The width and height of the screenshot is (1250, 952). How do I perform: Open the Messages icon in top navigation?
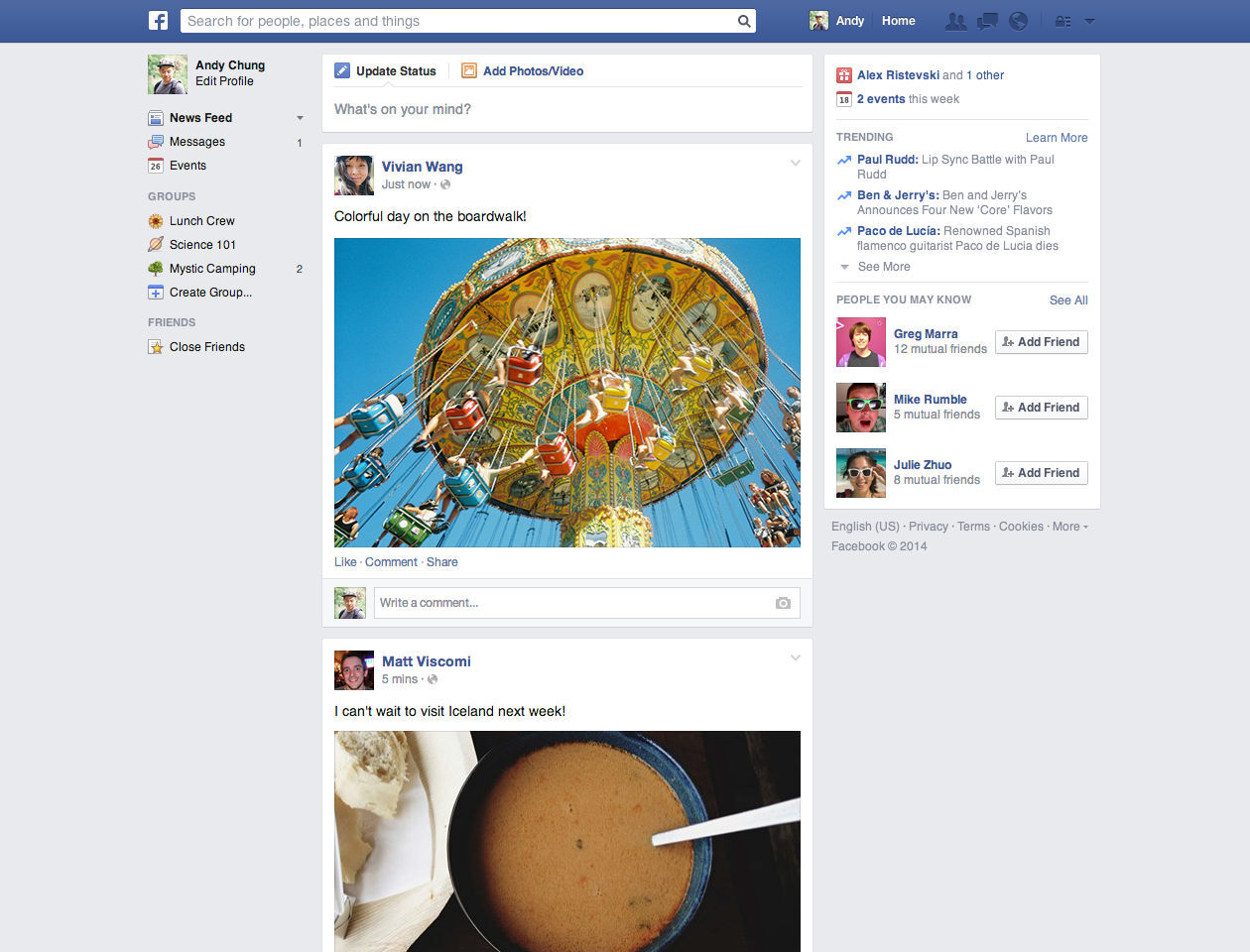click(x=986, y=20)
